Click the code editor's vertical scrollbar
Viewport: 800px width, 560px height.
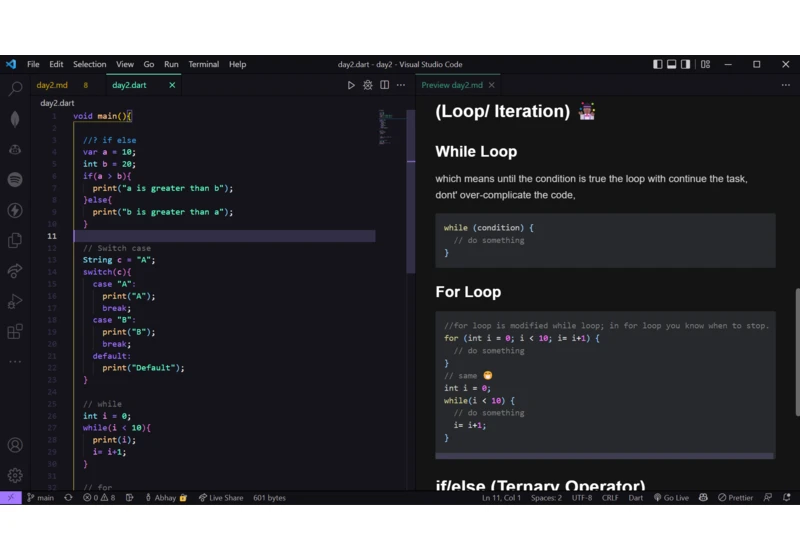[x=411, y=191]
